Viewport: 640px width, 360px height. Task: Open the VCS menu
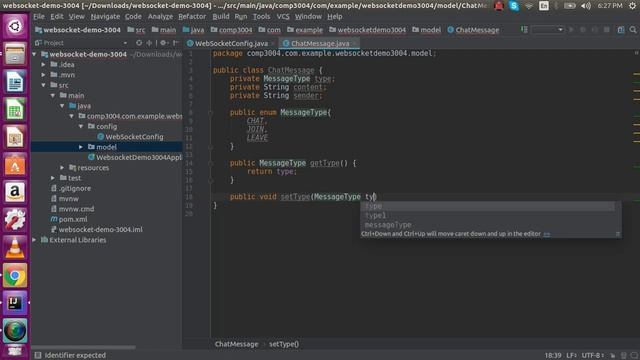coord(283,17)
